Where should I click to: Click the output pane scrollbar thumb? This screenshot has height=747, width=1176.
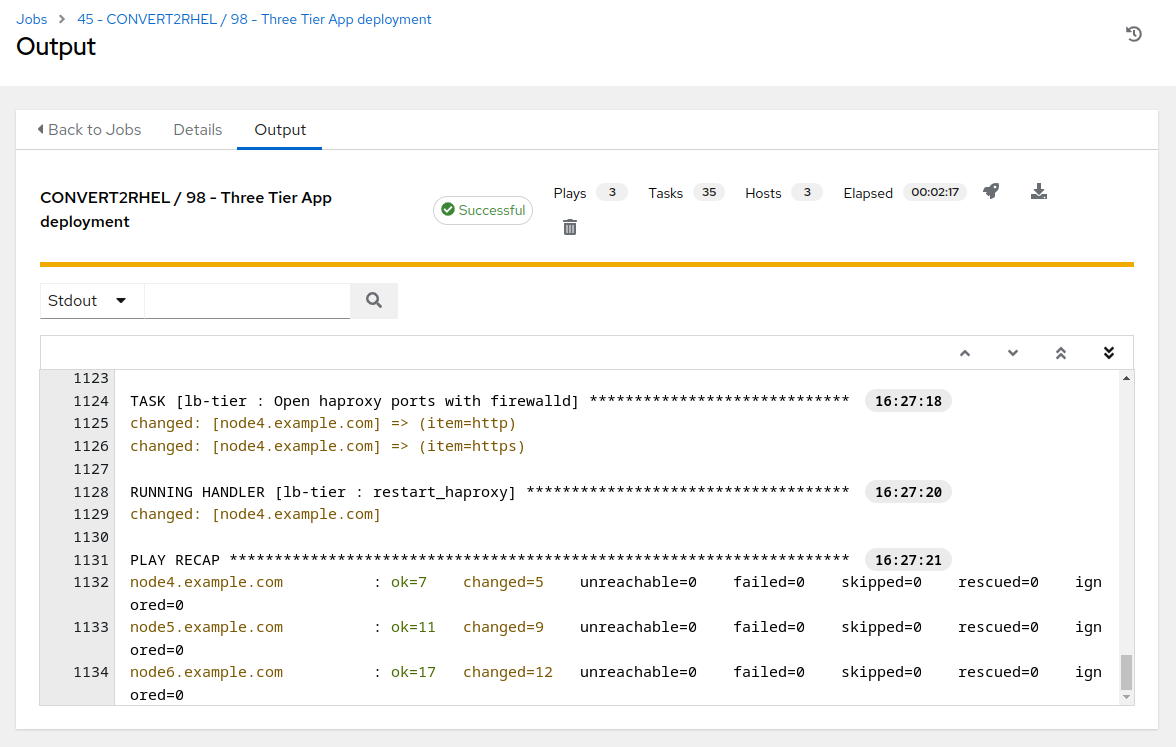(x=1127, y=672)
